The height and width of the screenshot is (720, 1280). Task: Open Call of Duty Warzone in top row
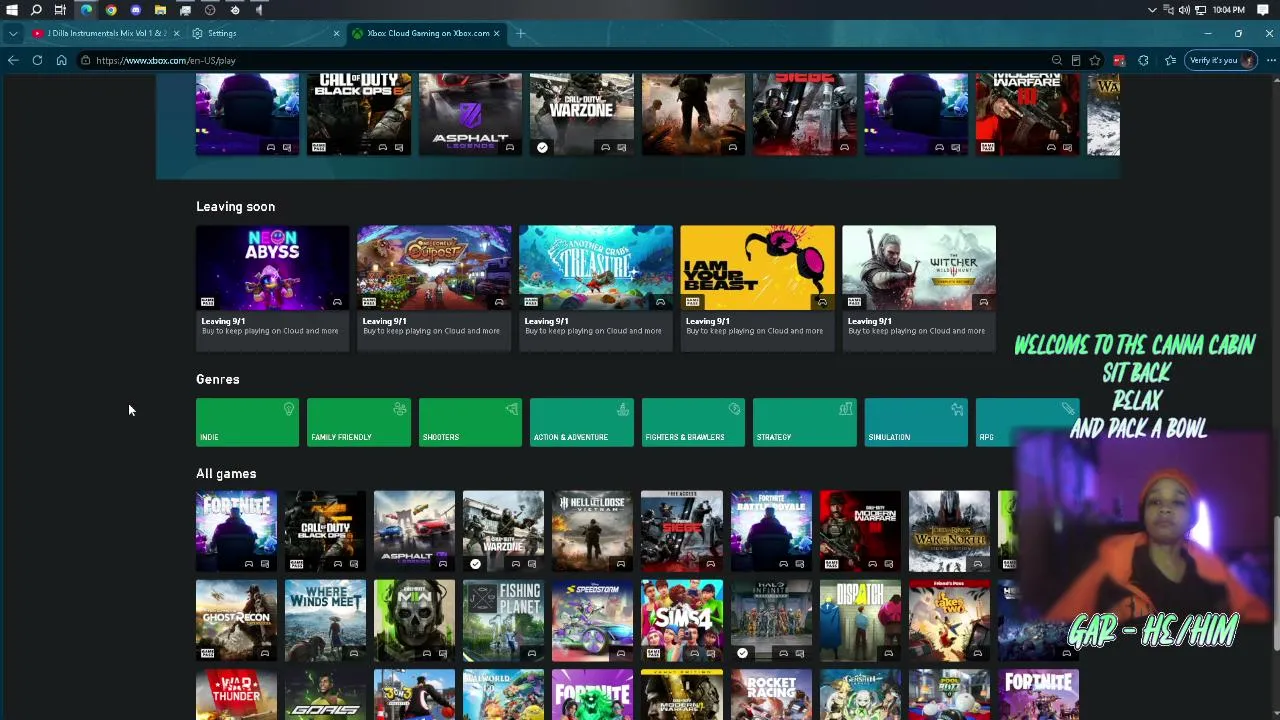[582, 114]
